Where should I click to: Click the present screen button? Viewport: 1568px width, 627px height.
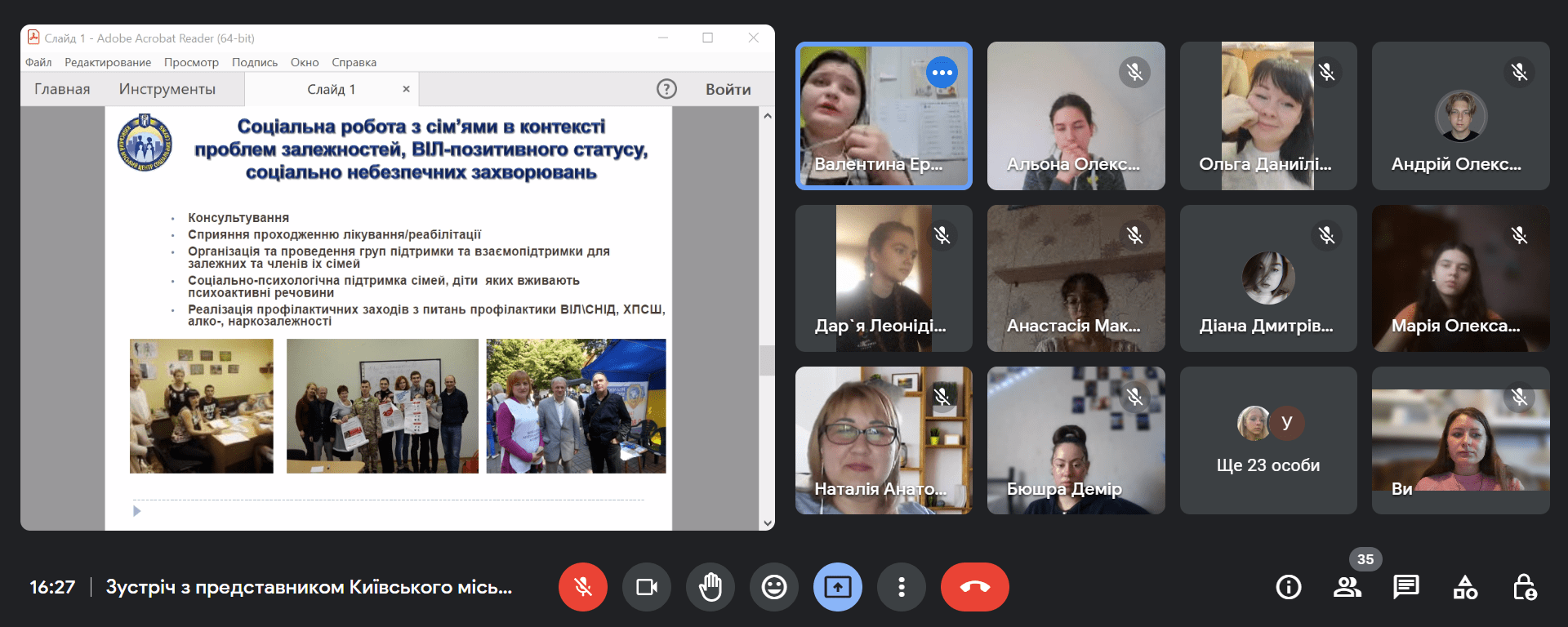(838, 587)
